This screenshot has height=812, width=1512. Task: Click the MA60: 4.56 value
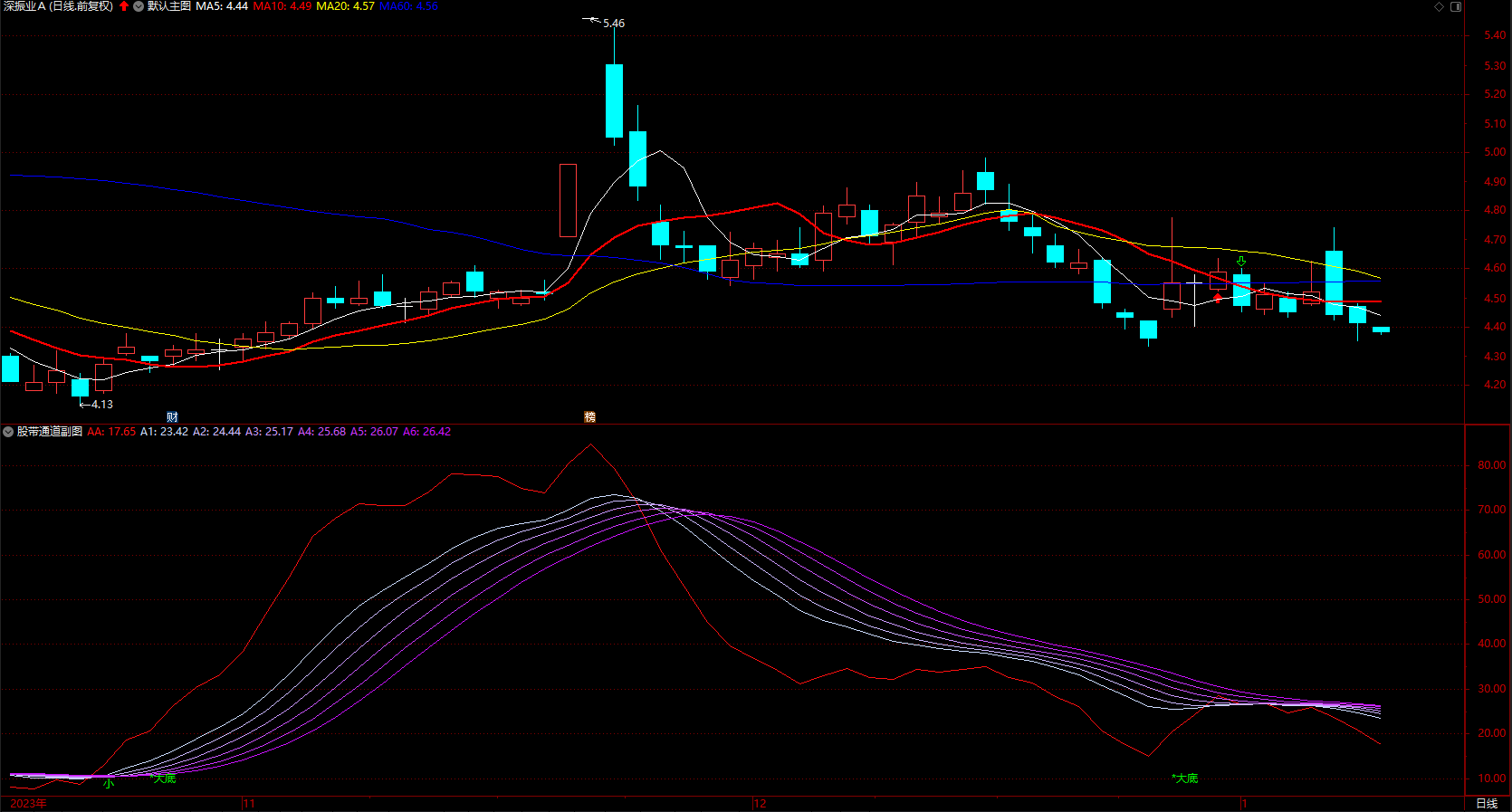pyautogui.click(x=408, y=6)
